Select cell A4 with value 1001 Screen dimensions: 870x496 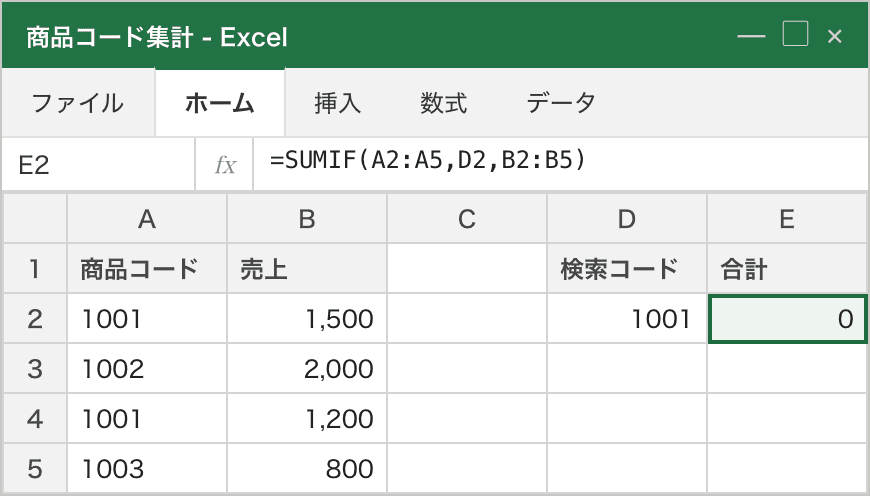click(x=147, y=418)
